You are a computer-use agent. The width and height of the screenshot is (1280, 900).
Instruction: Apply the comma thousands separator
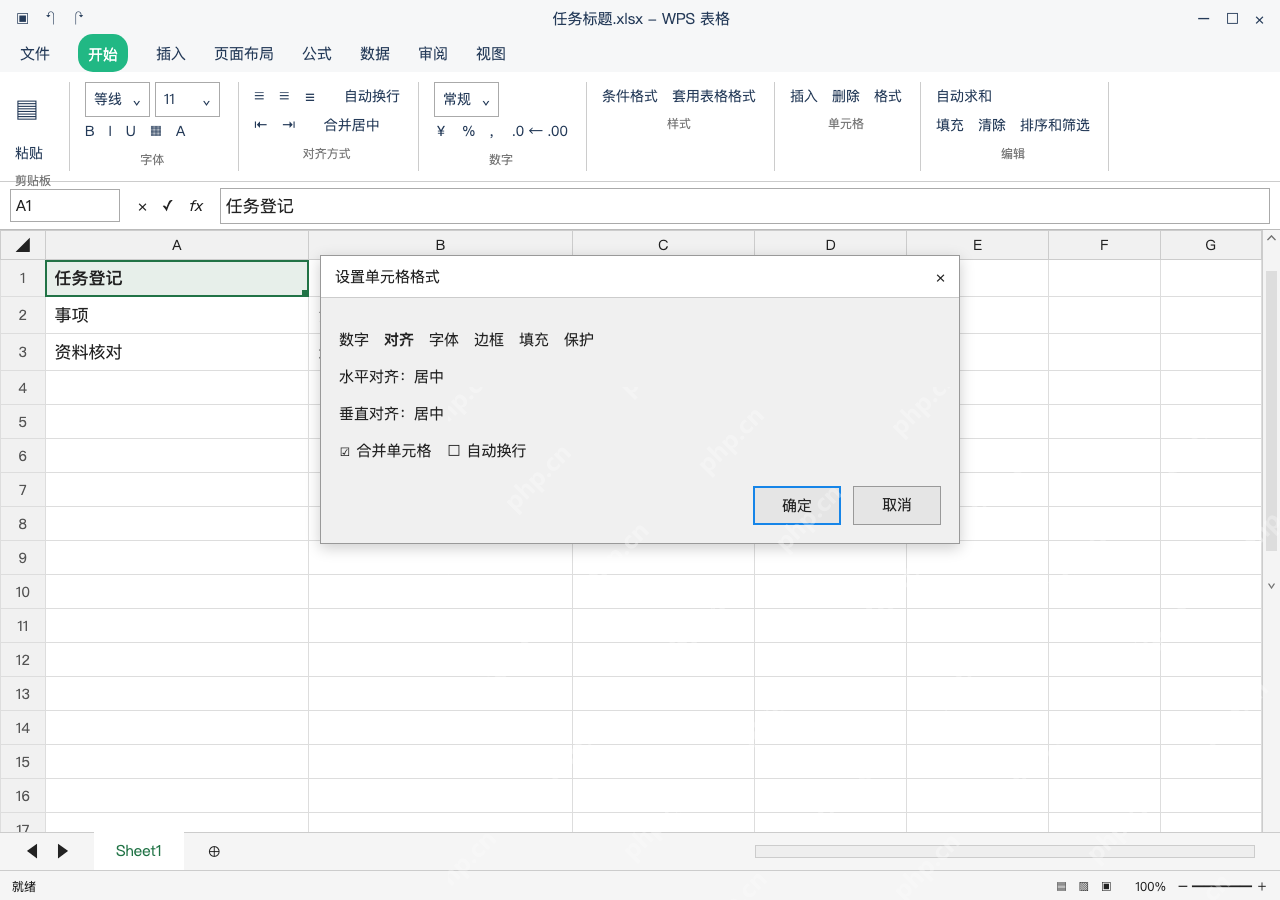click(492, 133)
